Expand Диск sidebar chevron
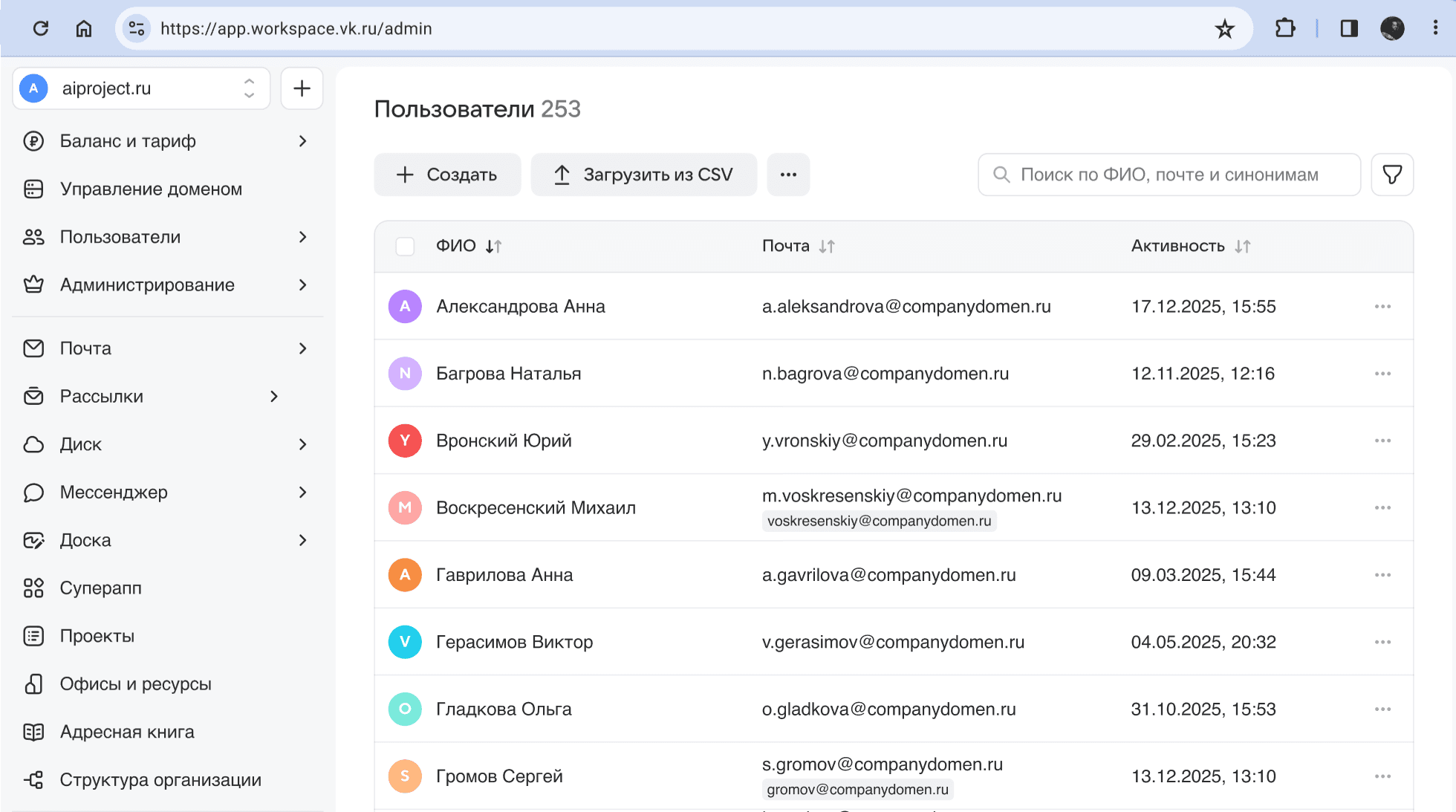Screen dimensions: 1456x812 pyautogui.click(x=302, y=444)
